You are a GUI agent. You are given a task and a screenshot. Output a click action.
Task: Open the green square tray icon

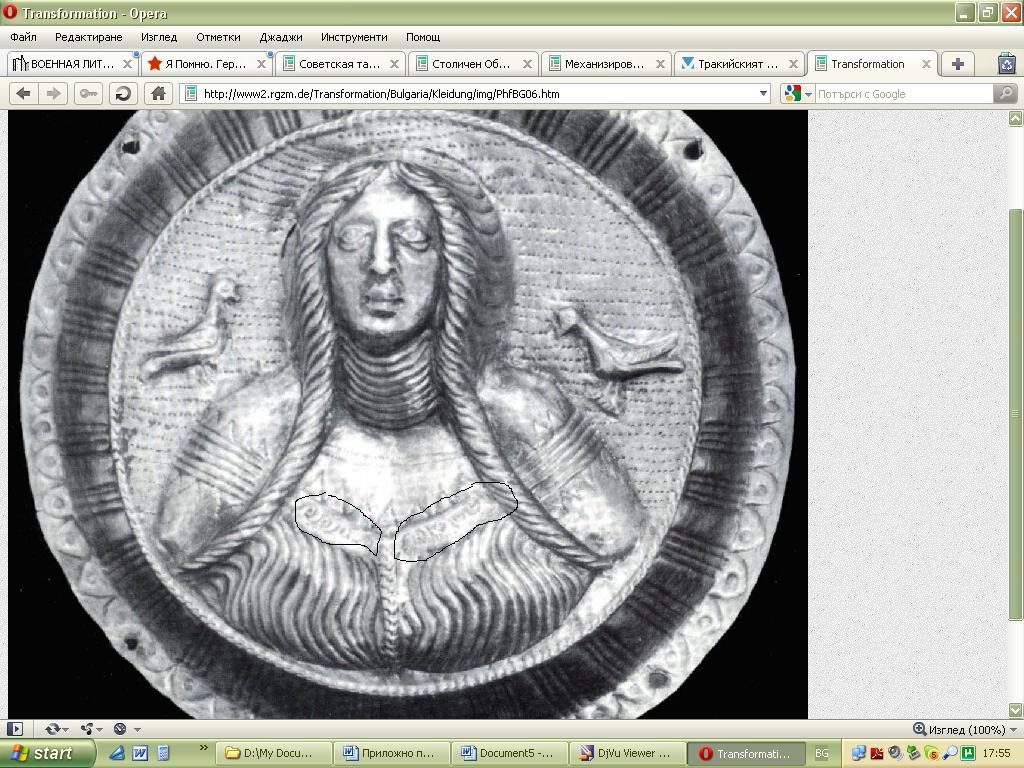pyautogui.click(x=968, y=753)
